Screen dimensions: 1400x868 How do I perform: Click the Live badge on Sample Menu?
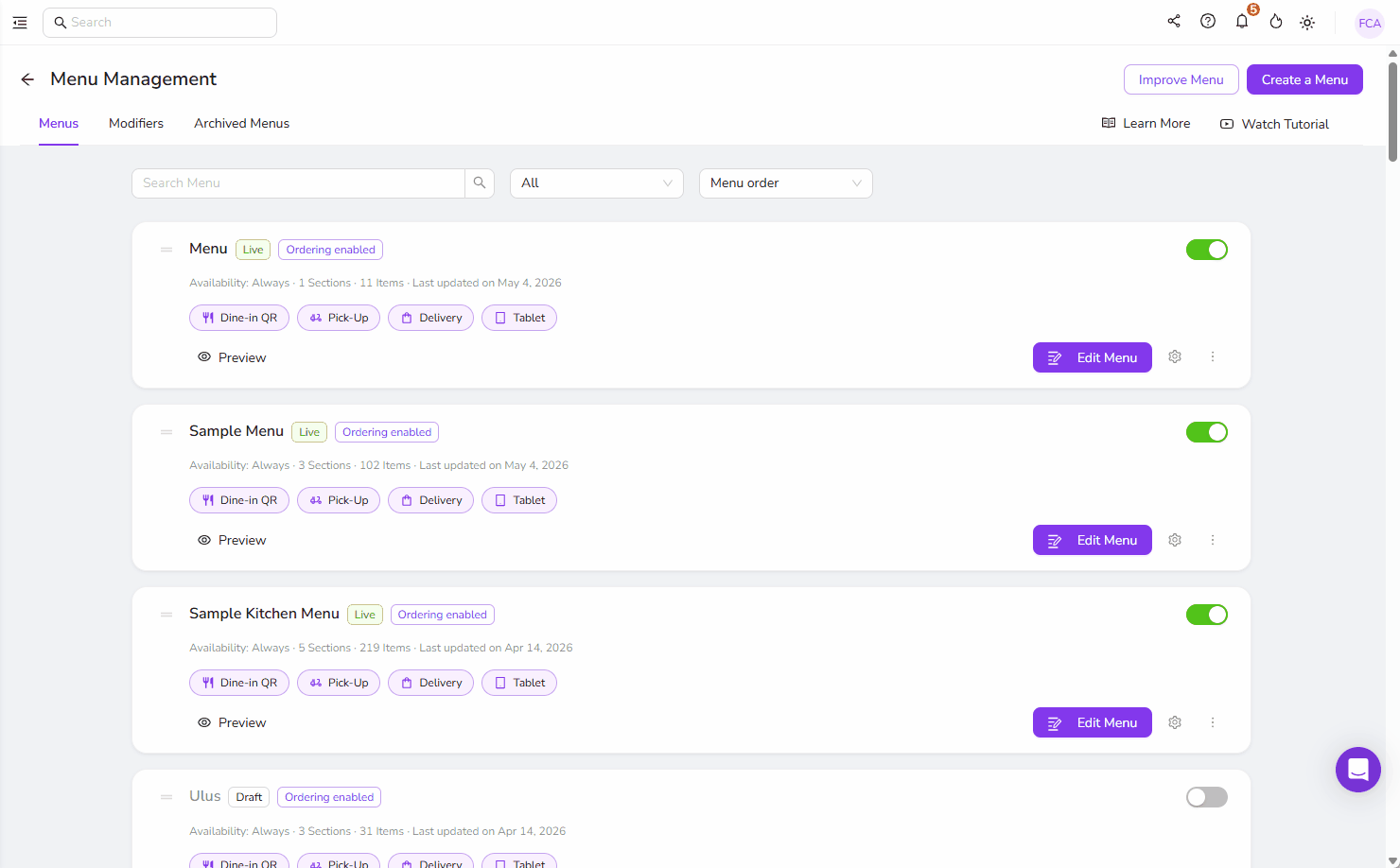tap(309, 432)
